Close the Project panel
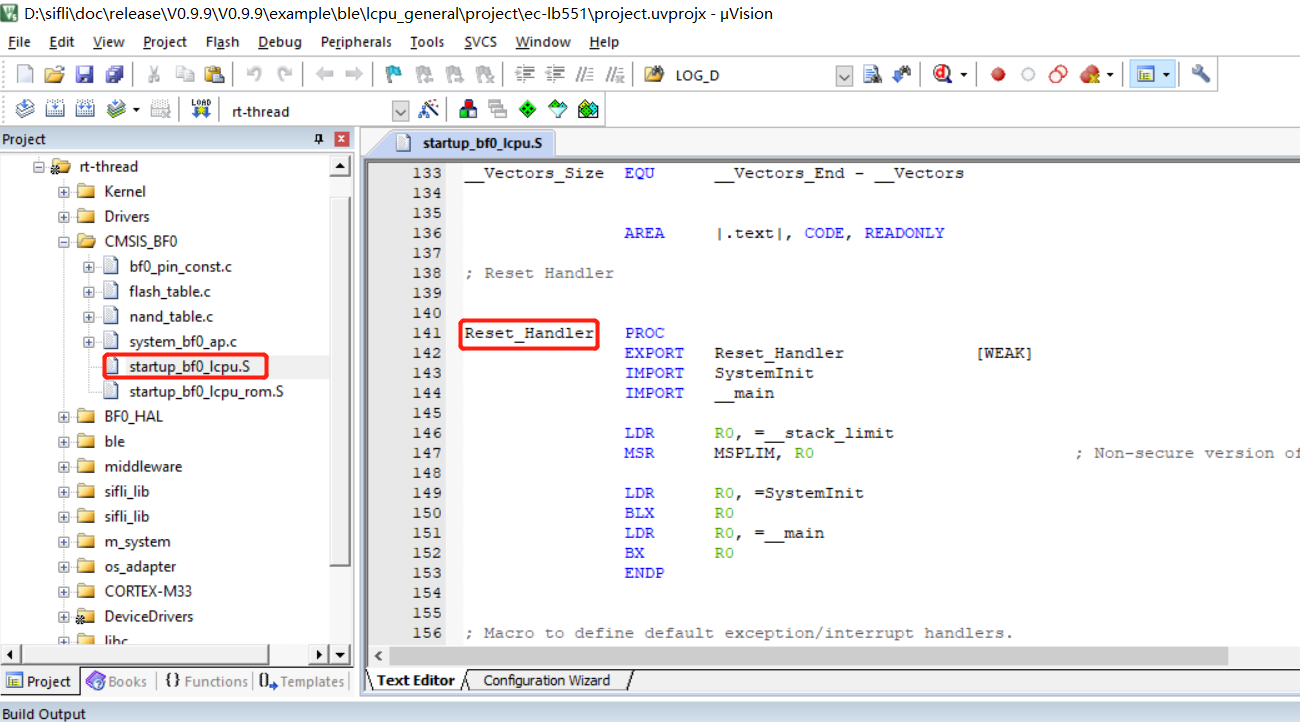 click(x=341, y=139)
